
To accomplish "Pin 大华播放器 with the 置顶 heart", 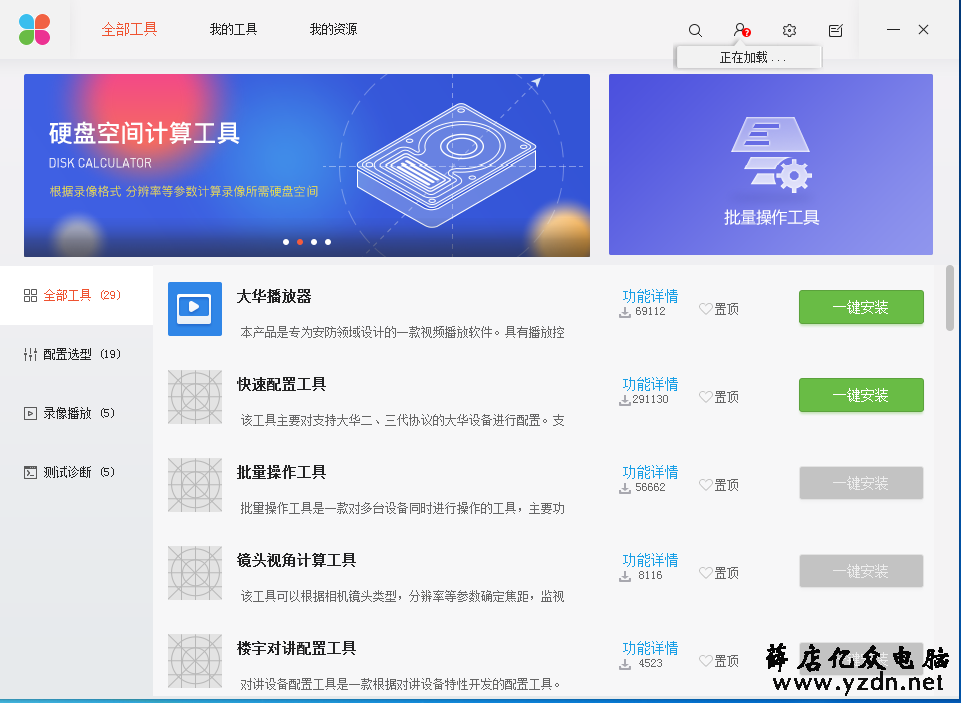I will 719,309.
